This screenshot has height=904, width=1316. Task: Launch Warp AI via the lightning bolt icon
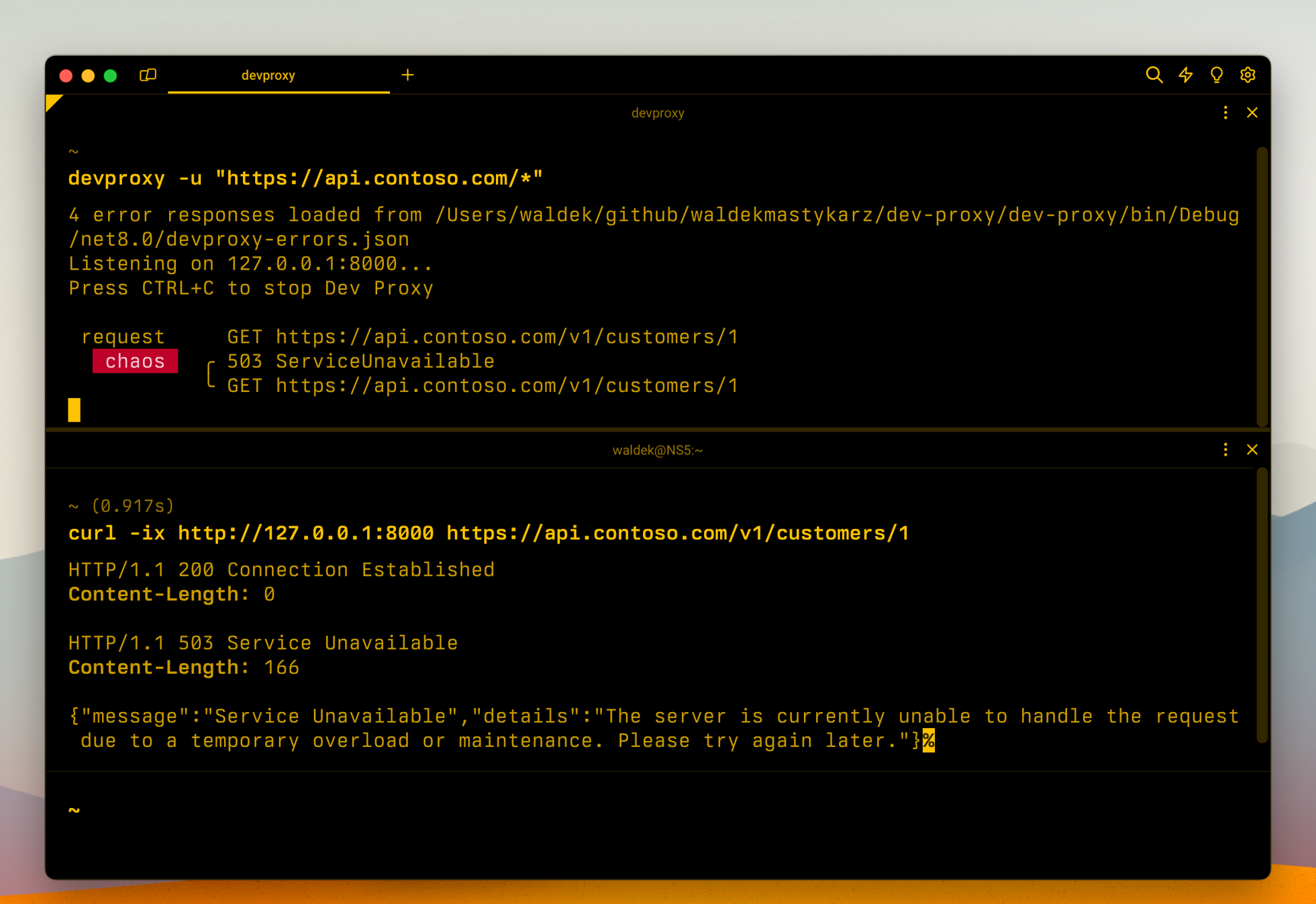[x=1186, y=75]
